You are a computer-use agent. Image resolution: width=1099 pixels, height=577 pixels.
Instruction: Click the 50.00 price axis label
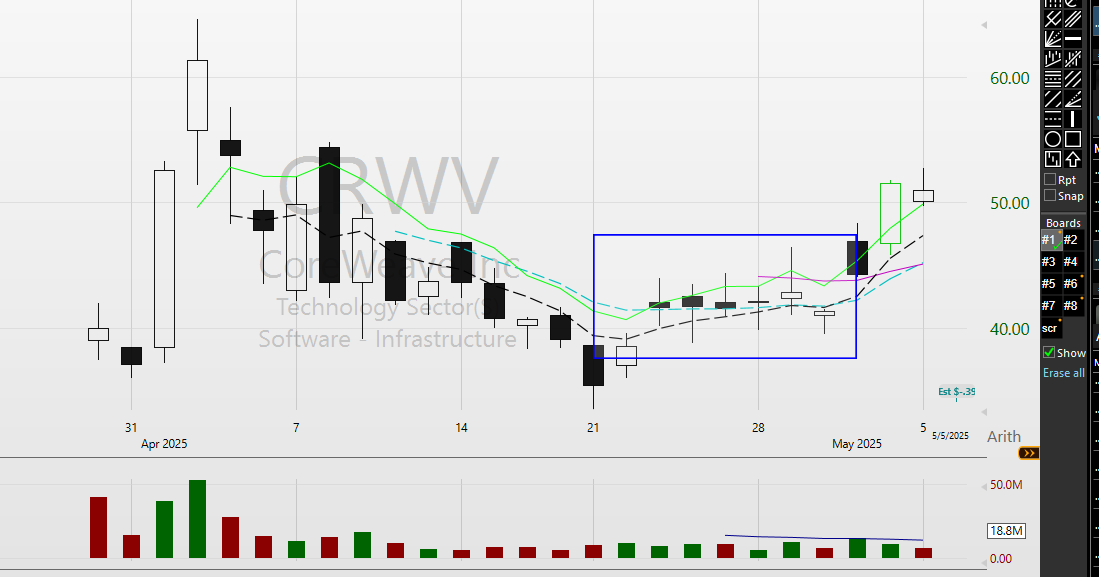click(1009, 203)
